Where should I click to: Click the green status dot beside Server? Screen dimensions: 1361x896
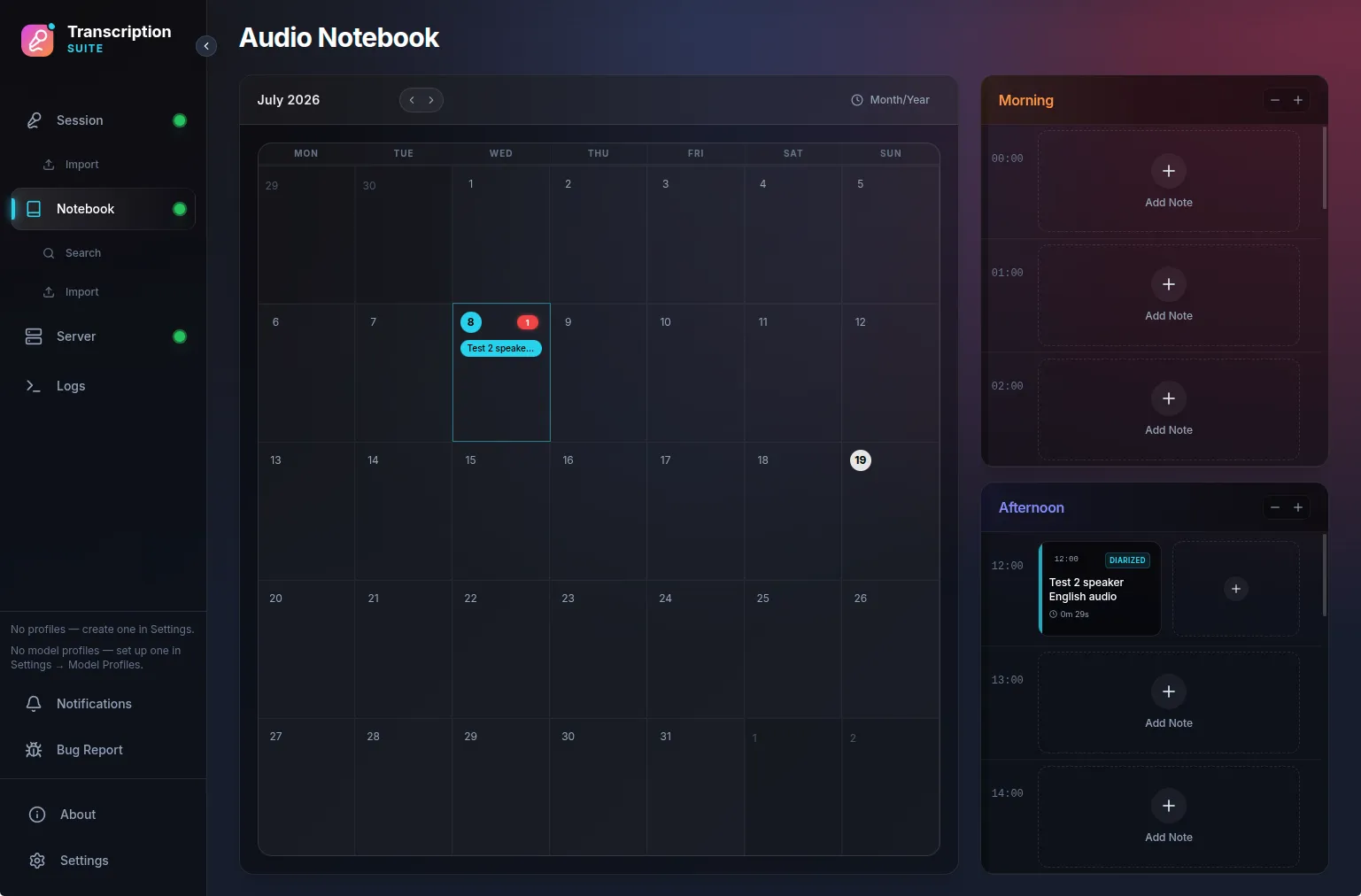(180, 336)
